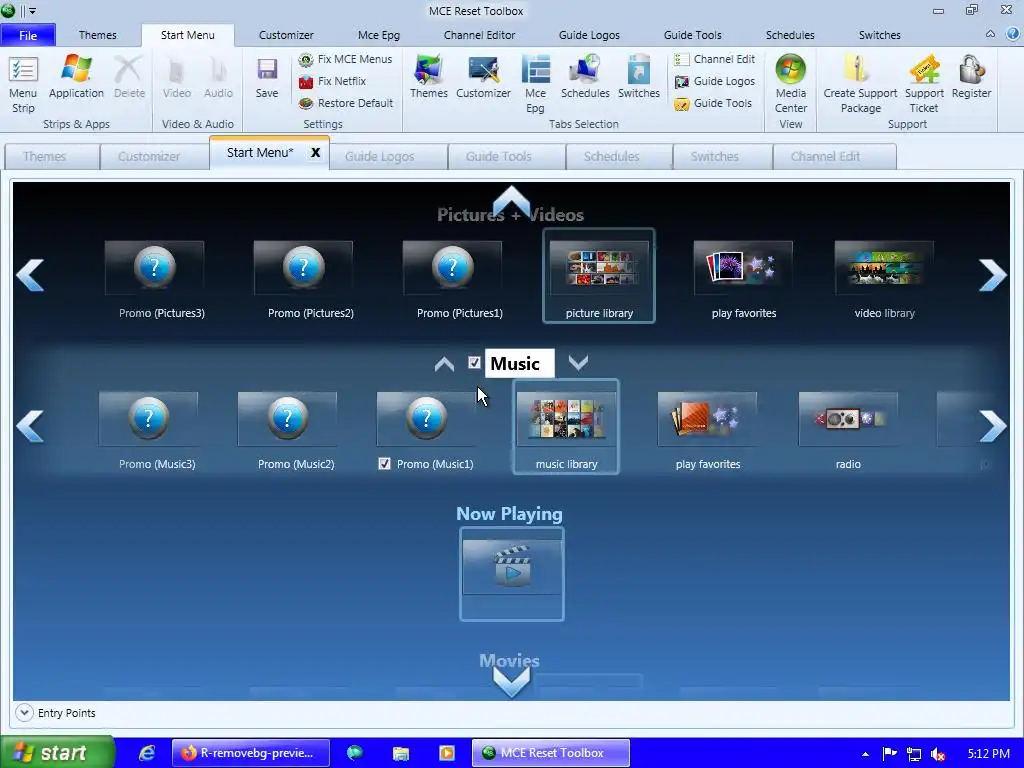Click Fix Netflix in Settings group

[x=332, y=82]
